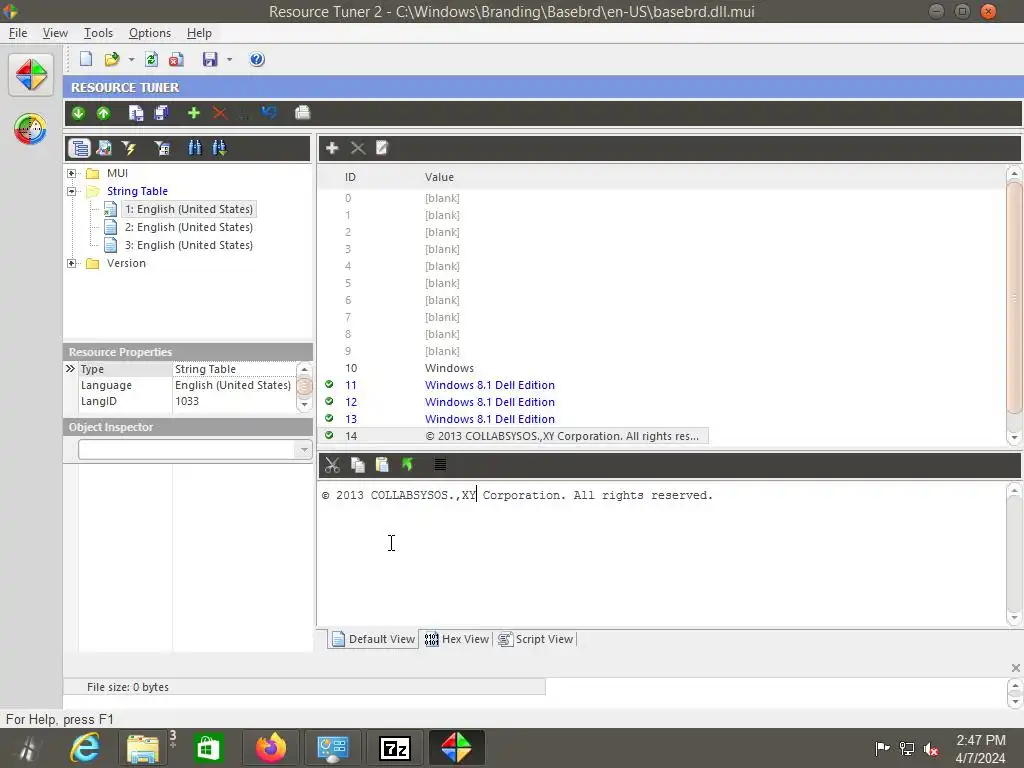Save the file with the floppy disk icon
Viewport: 1024px width, 768px height.
pos(210,59)
